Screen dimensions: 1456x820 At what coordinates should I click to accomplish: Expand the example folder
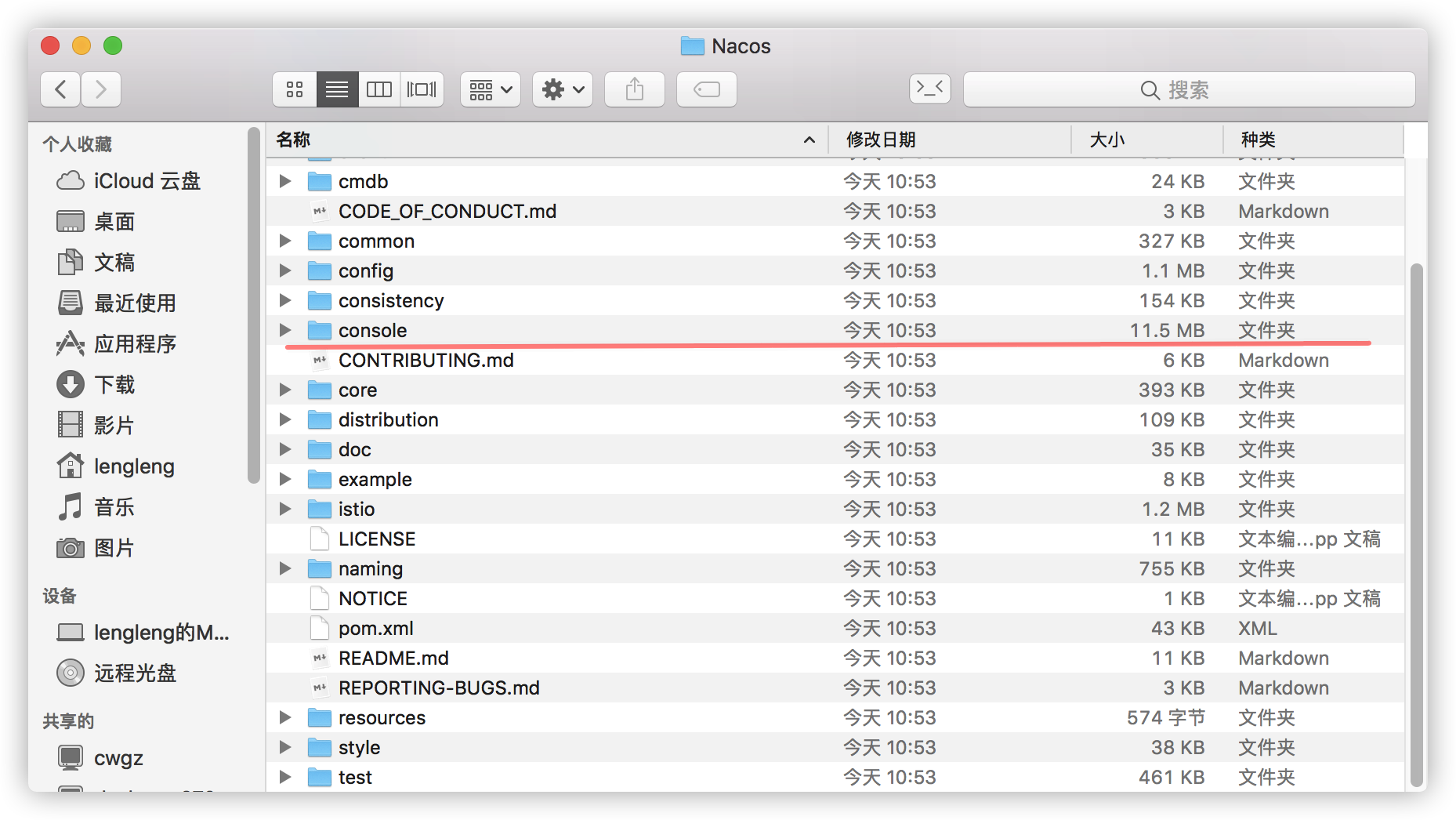(285, 479)
